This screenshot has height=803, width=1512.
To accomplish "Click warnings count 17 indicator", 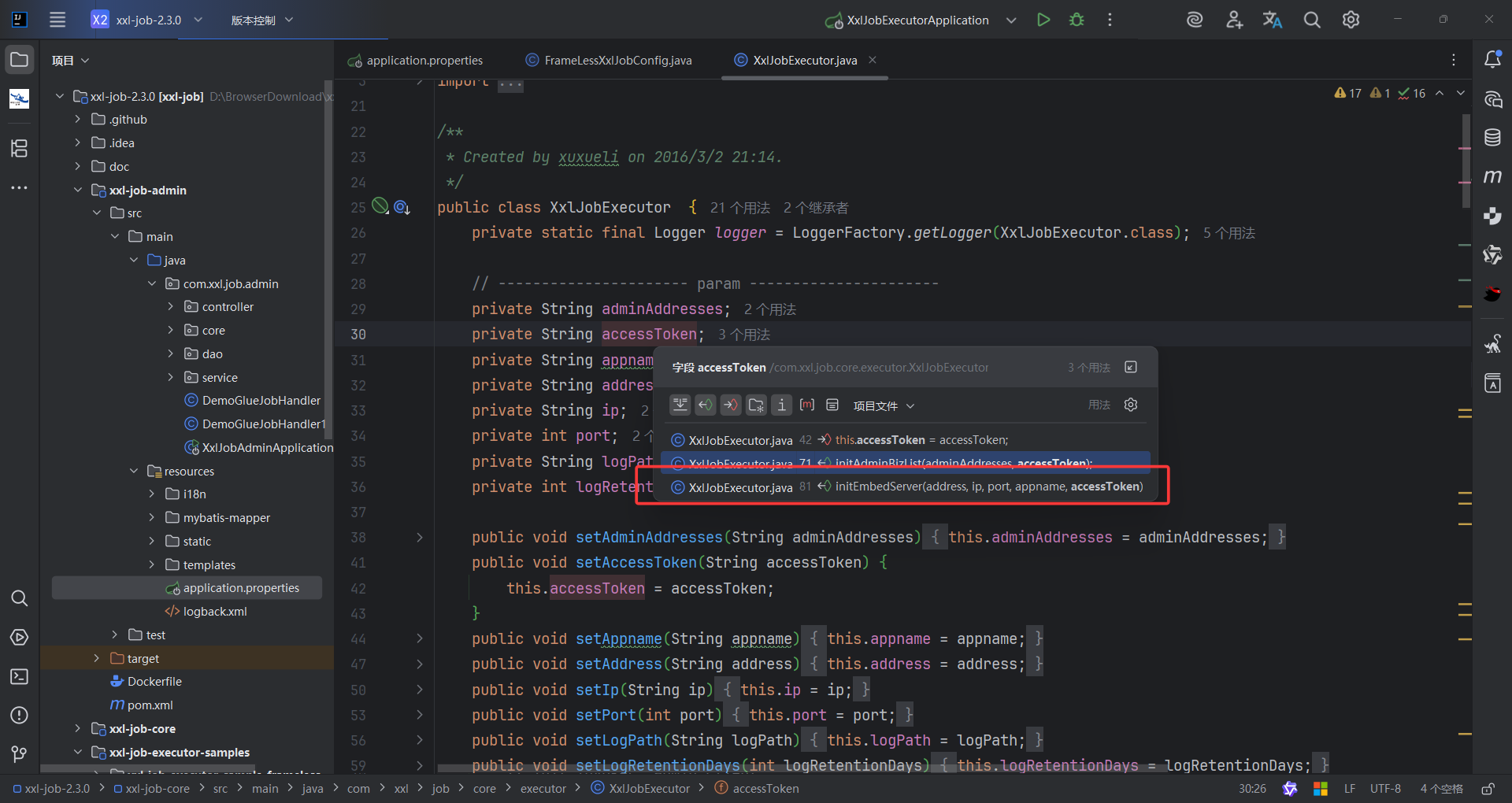I will [1347, 93].
